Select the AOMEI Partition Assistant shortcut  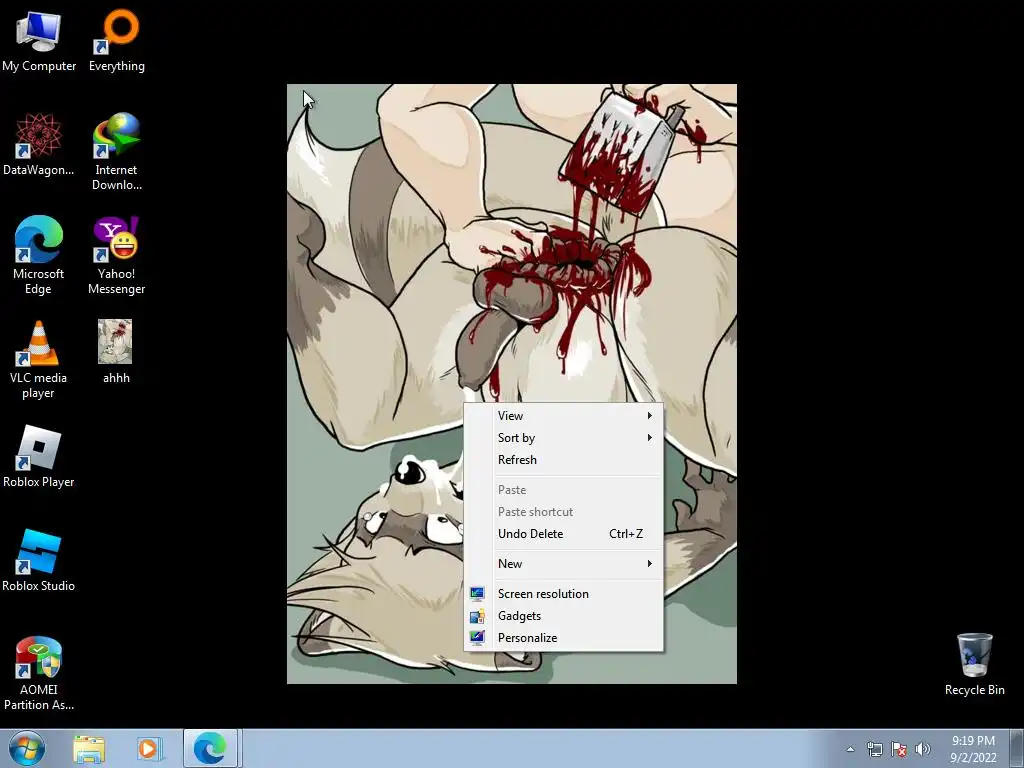point(39,672)
